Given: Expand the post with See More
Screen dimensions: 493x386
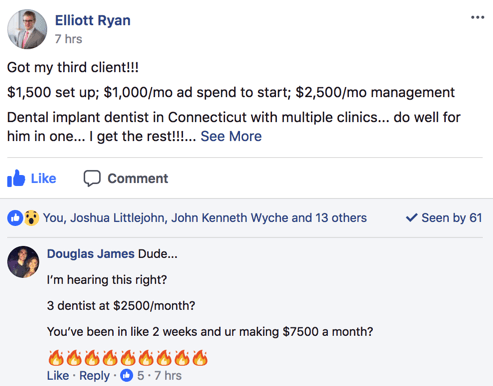Looking at the screenshot, I should (x=231, y=136).
